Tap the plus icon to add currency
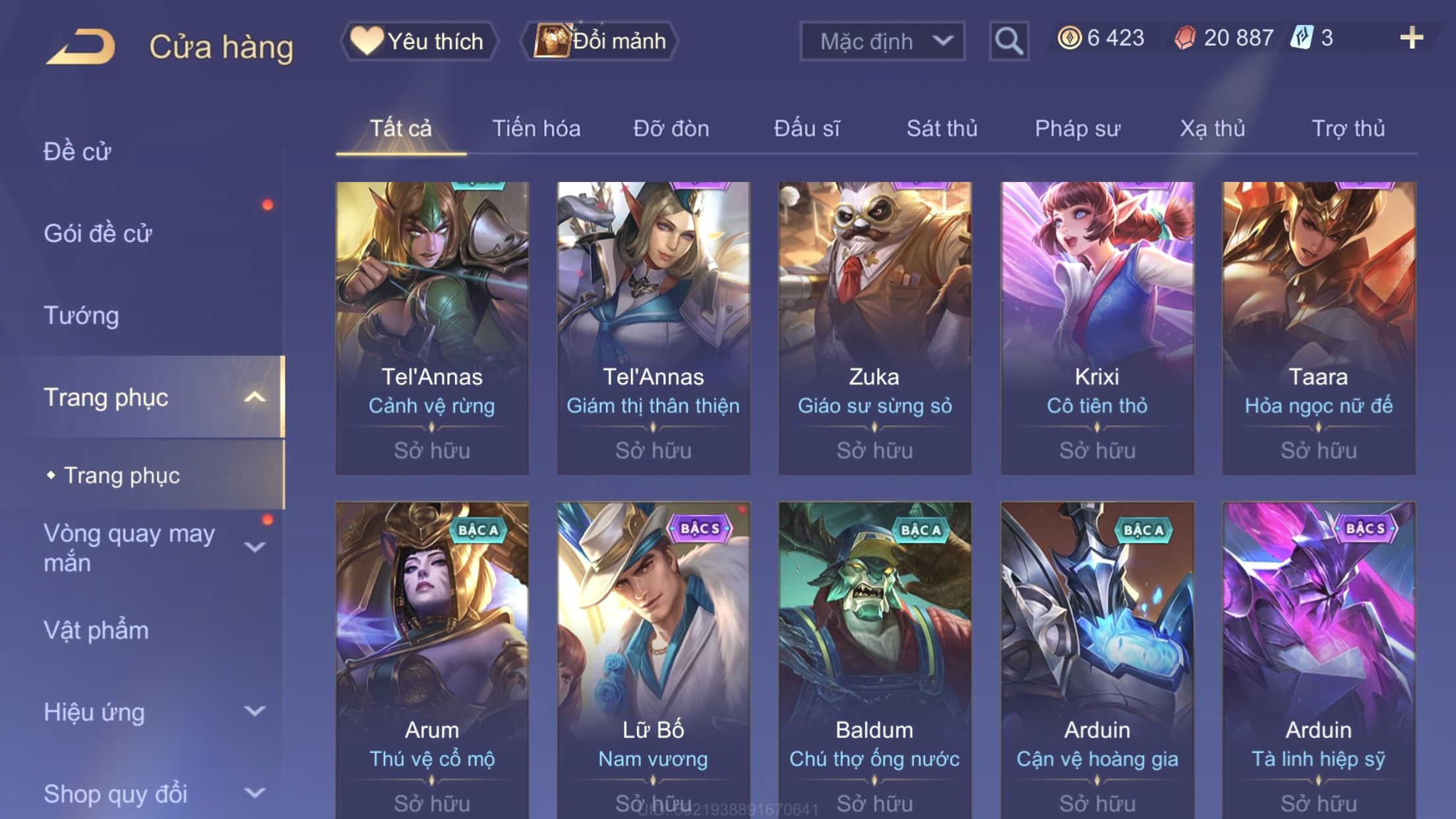 [x=1411, y=38]
